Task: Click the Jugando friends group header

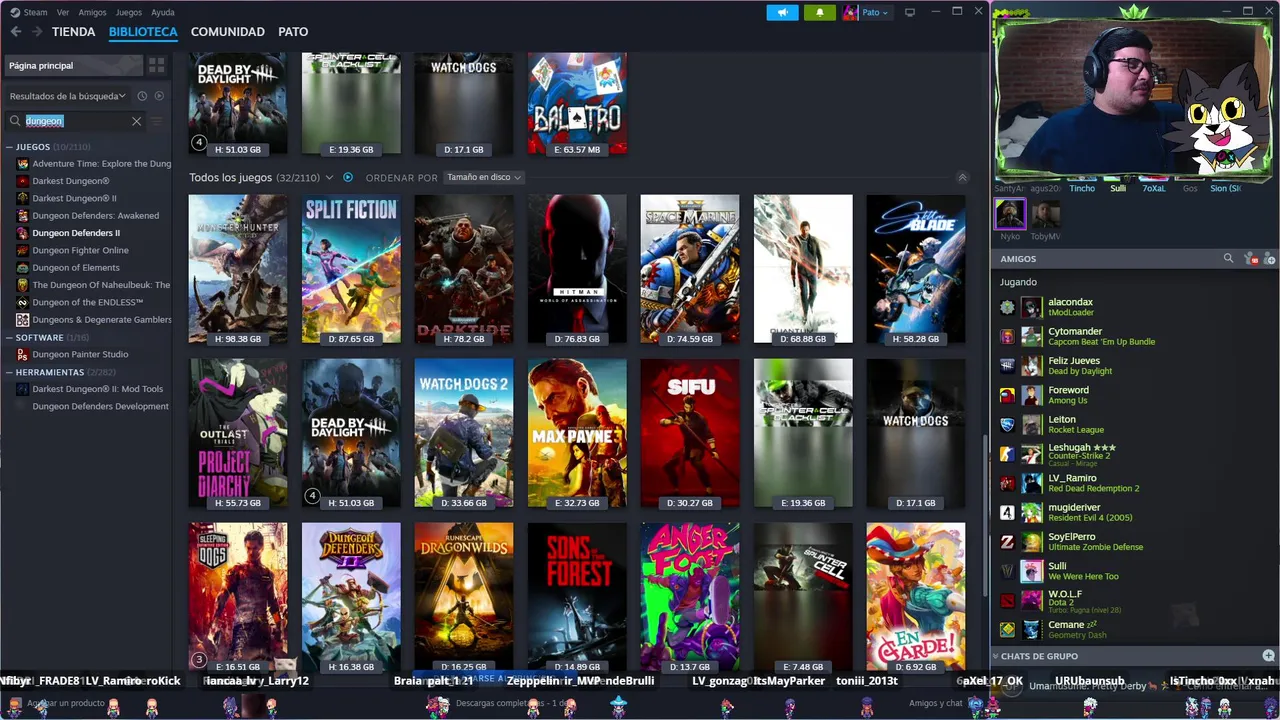Action: (1019, 282)
